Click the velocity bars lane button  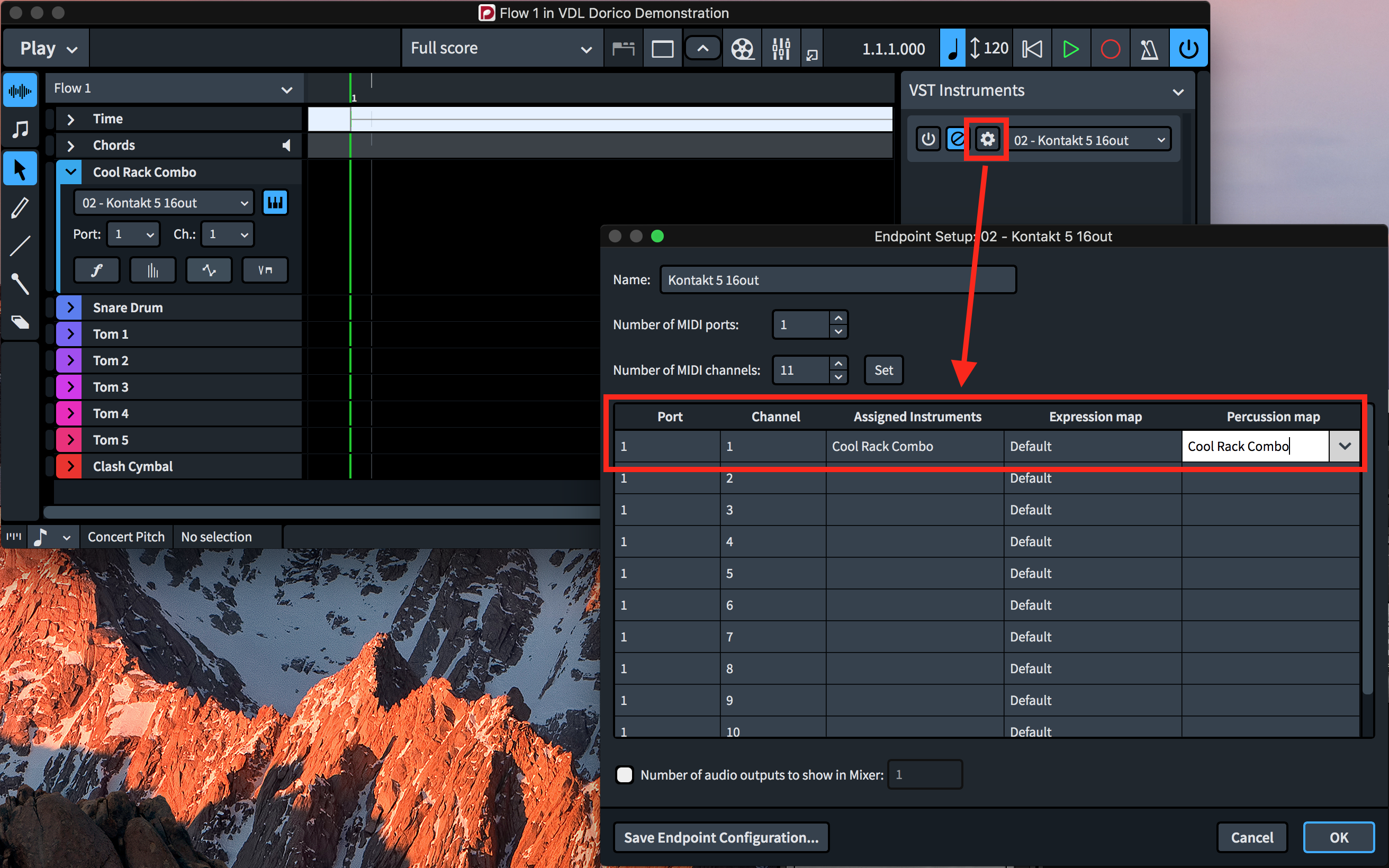[x=152, y=270]
